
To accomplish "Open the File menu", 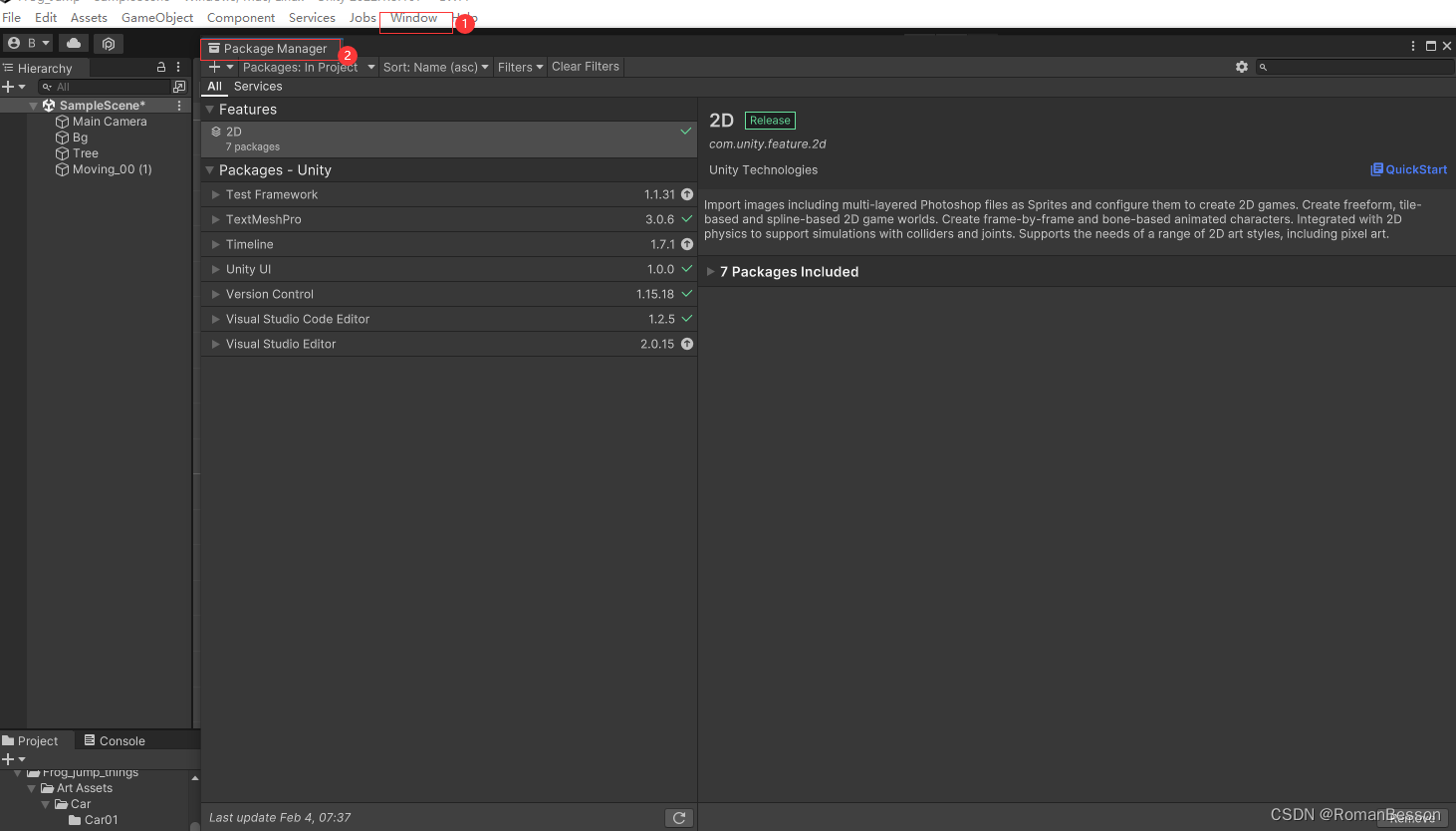I will coord(12,18).
